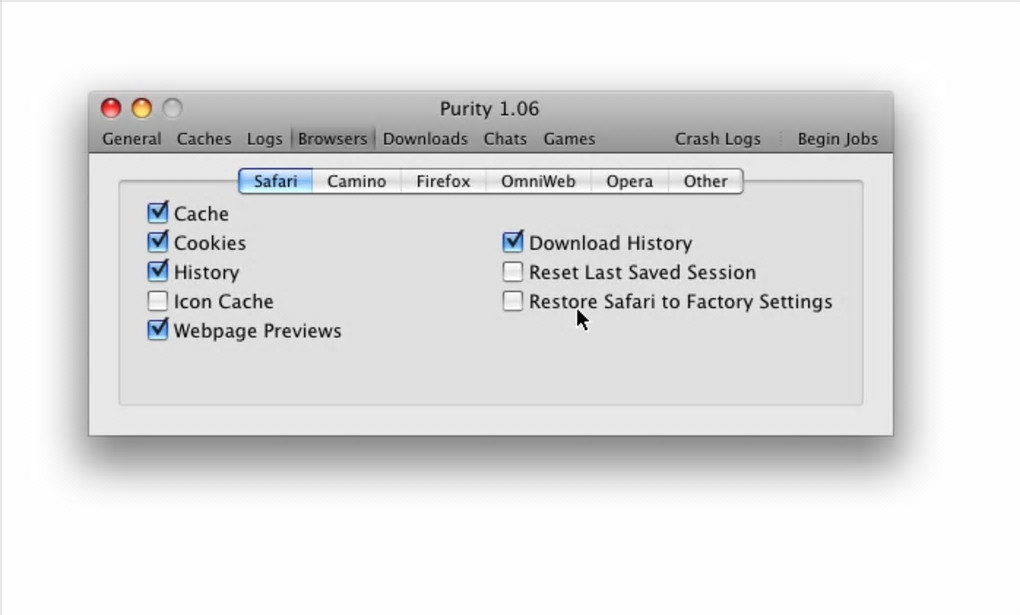Show the Downloads section
The height and width of the screenshot is (615, 1020).
click(x=425, y=139)
